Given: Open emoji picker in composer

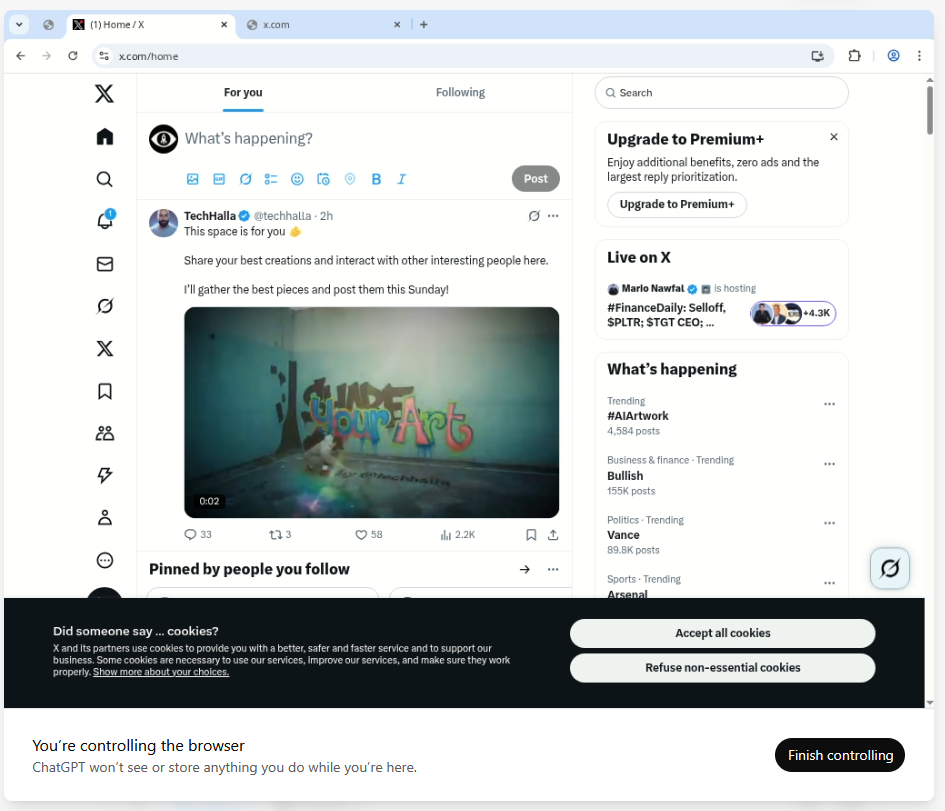Looking at the screenshot, I should click(x=297, y=179).
